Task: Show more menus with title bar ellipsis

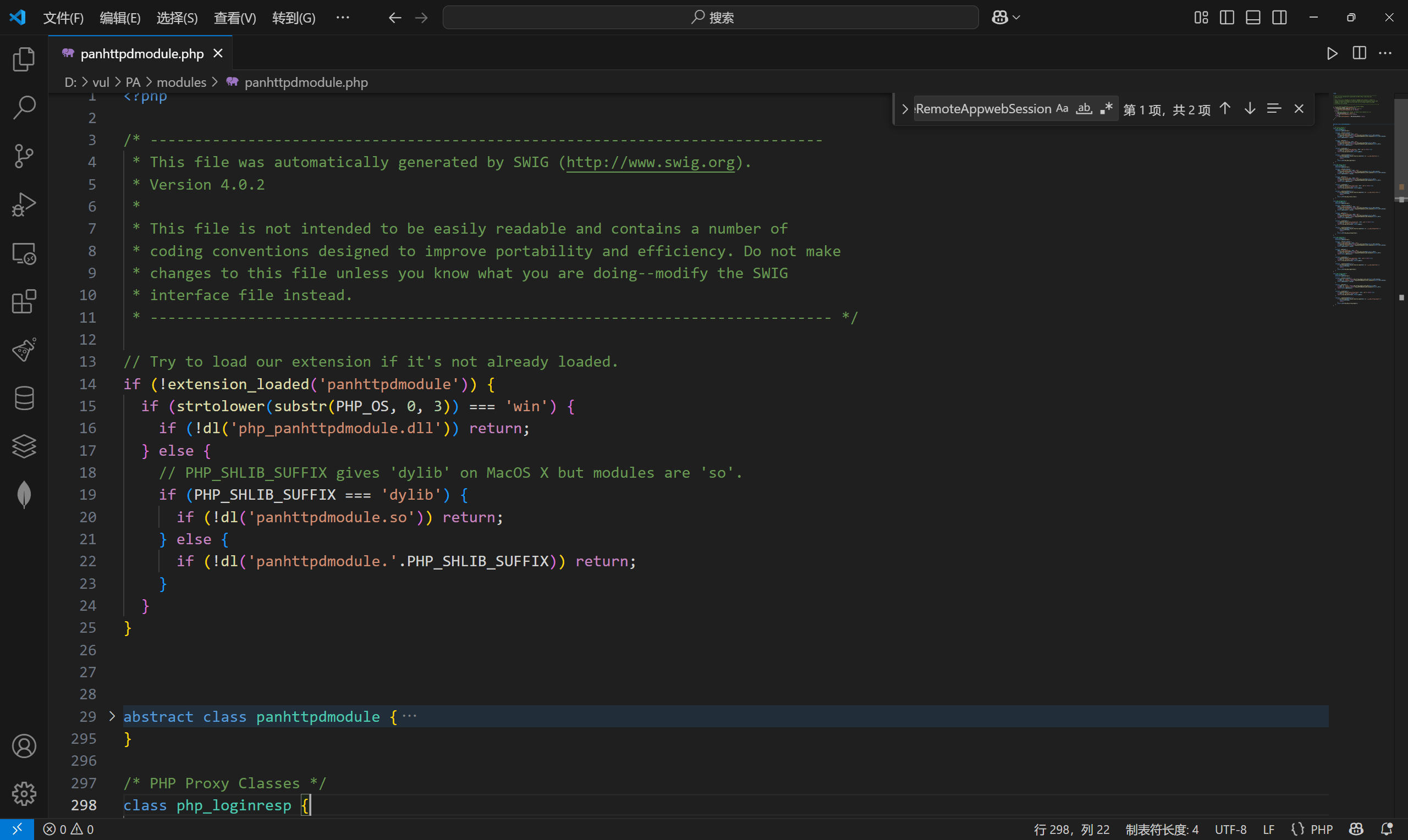Action: [343, 18]
